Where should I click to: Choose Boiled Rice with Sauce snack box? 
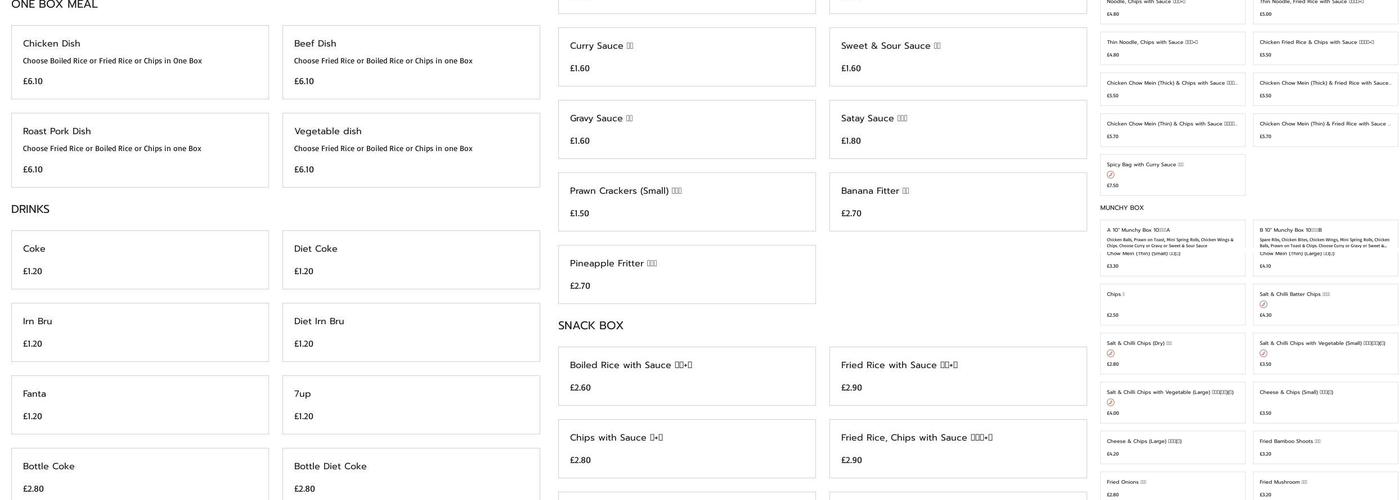tap(687, 376)
